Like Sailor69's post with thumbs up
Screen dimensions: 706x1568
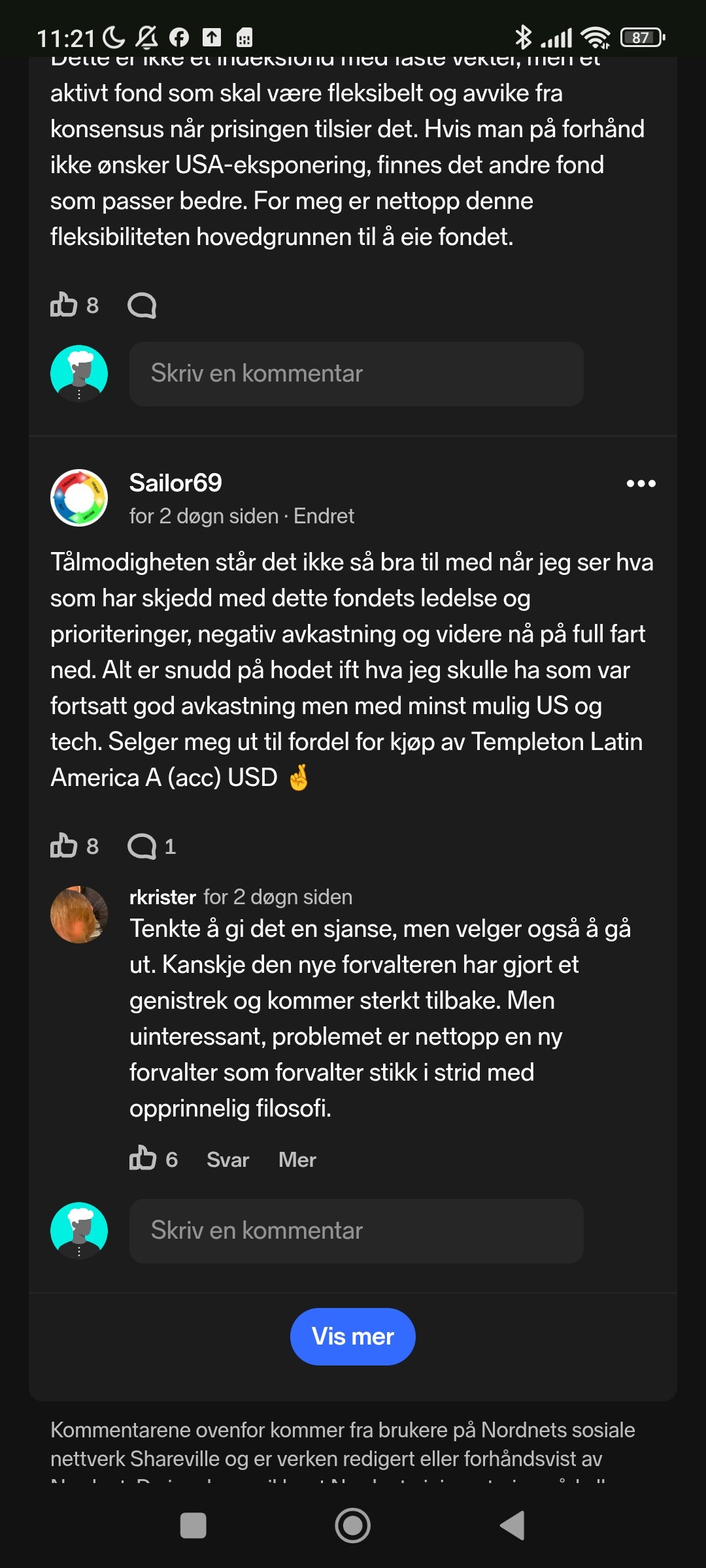pyautogui.click(x=64, y=845)
